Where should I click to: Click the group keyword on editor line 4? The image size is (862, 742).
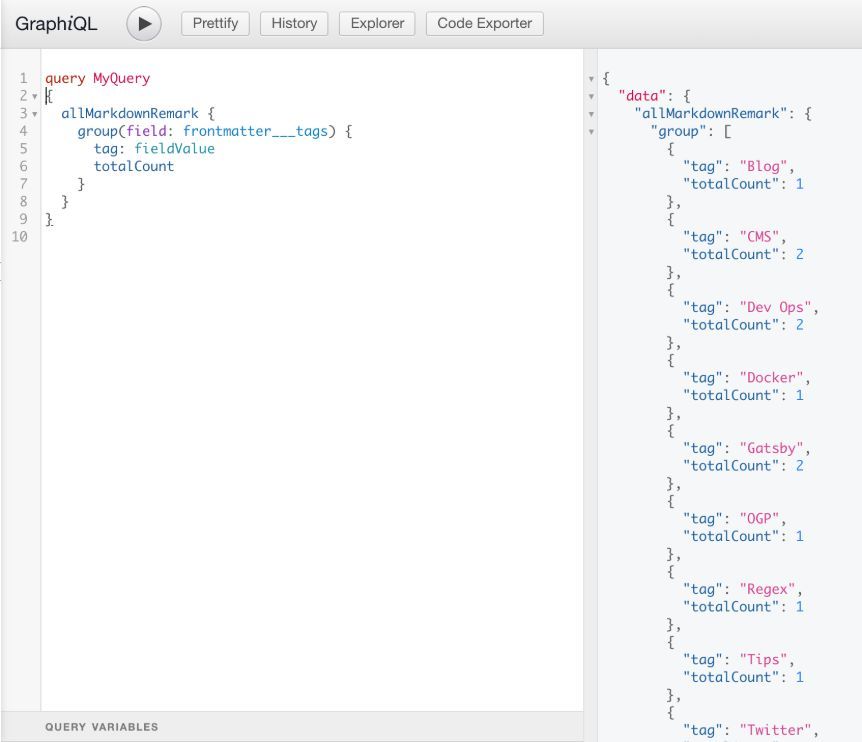[97, 131]
